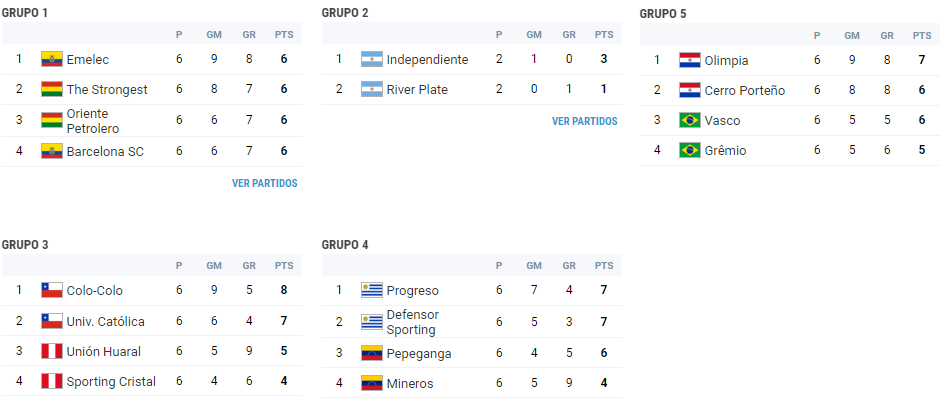Click the Univ. Católica team name
The height and width of the screenshot is (400, 946).
[x=106, y=322]
